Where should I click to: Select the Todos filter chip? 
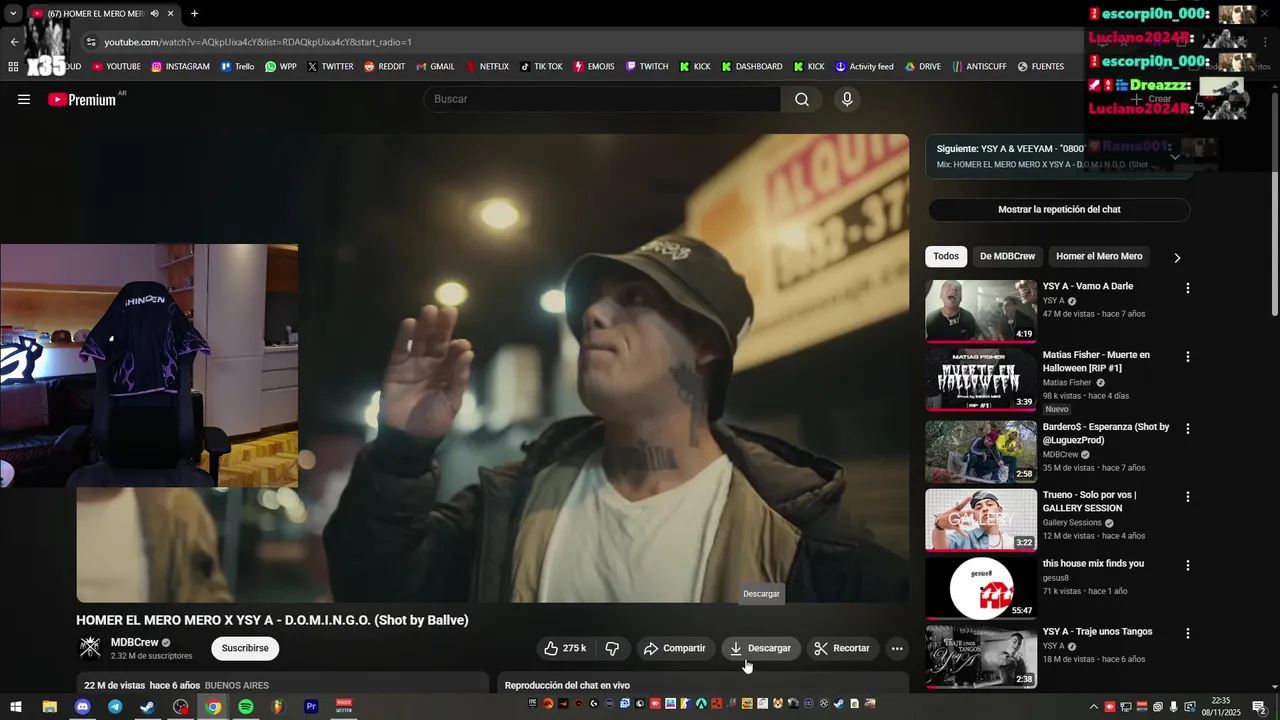(x=946, y=256)
